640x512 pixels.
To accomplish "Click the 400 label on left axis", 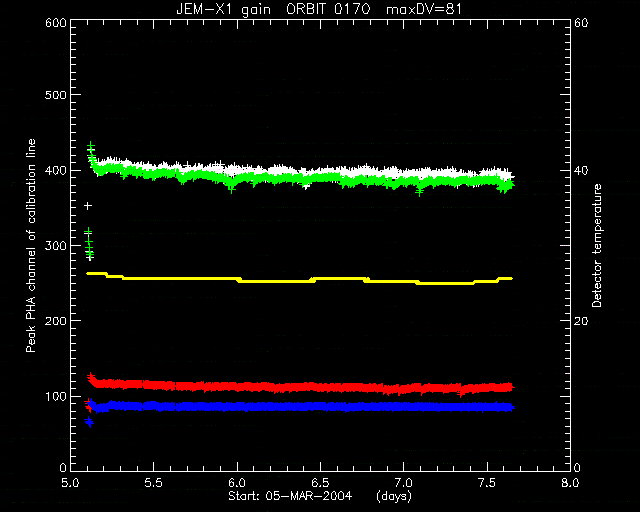I will tap(56, 170).
